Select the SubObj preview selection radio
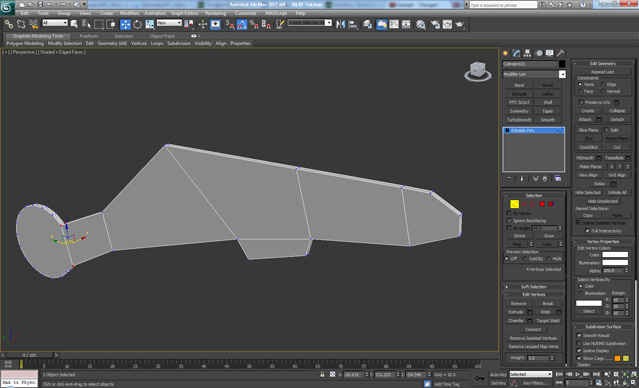639x388 pixels. (525, 259)
